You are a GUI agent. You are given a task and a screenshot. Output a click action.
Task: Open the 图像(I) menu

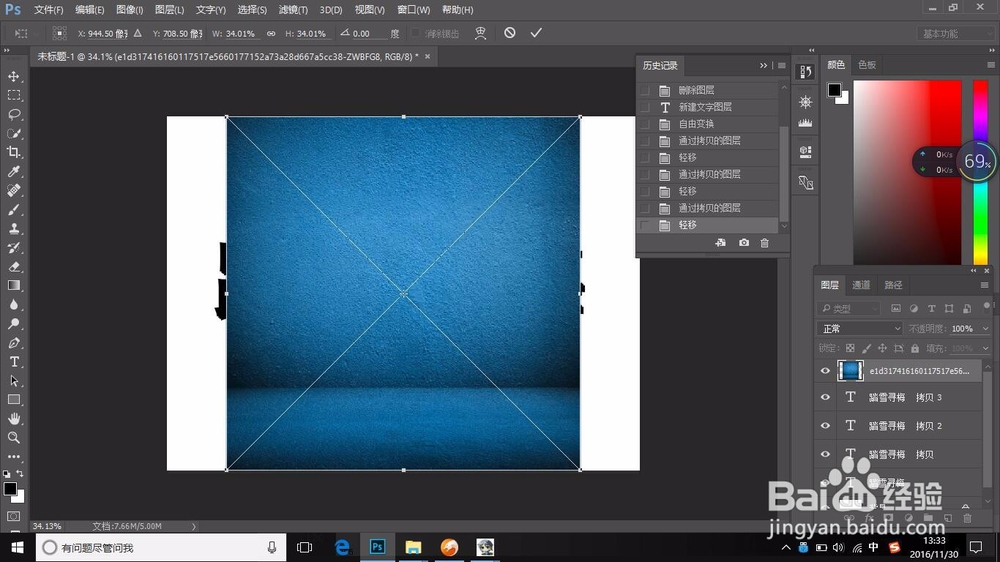[129, 10]
